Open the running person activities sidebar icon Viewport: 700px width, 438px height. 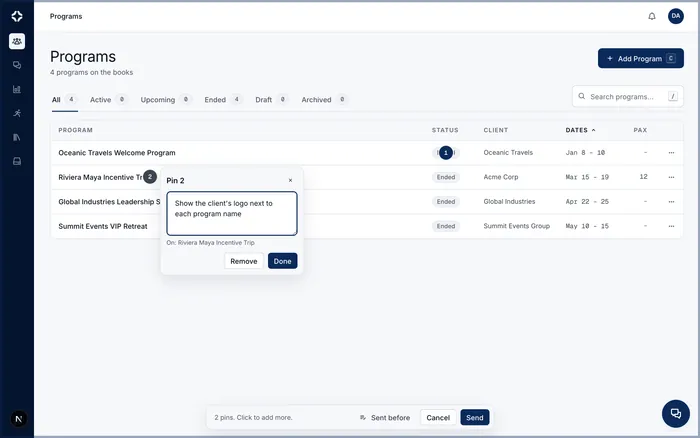point(17,113)
